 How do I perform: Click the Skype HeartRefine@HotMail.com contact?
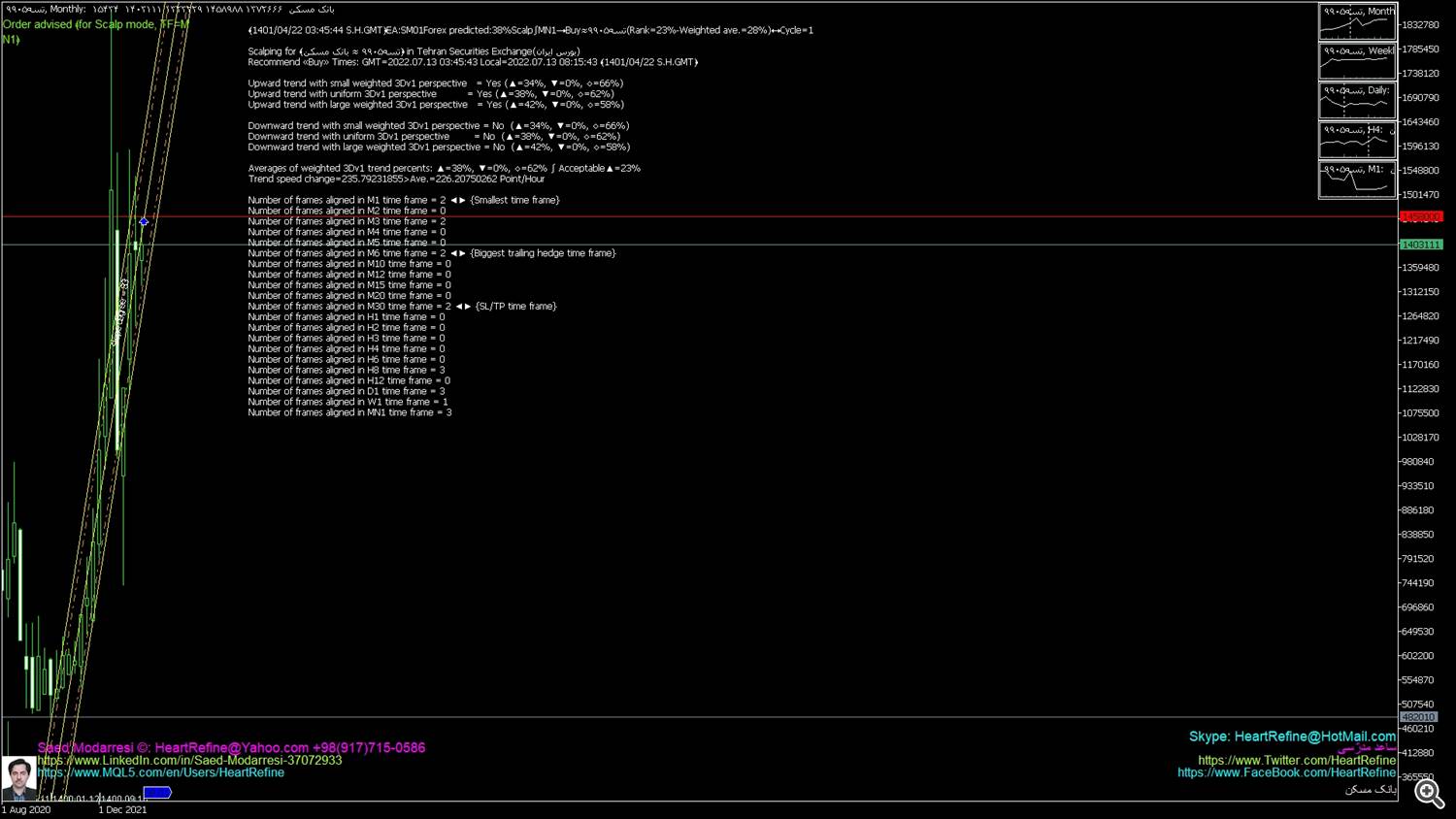[x=1293, y=737]
